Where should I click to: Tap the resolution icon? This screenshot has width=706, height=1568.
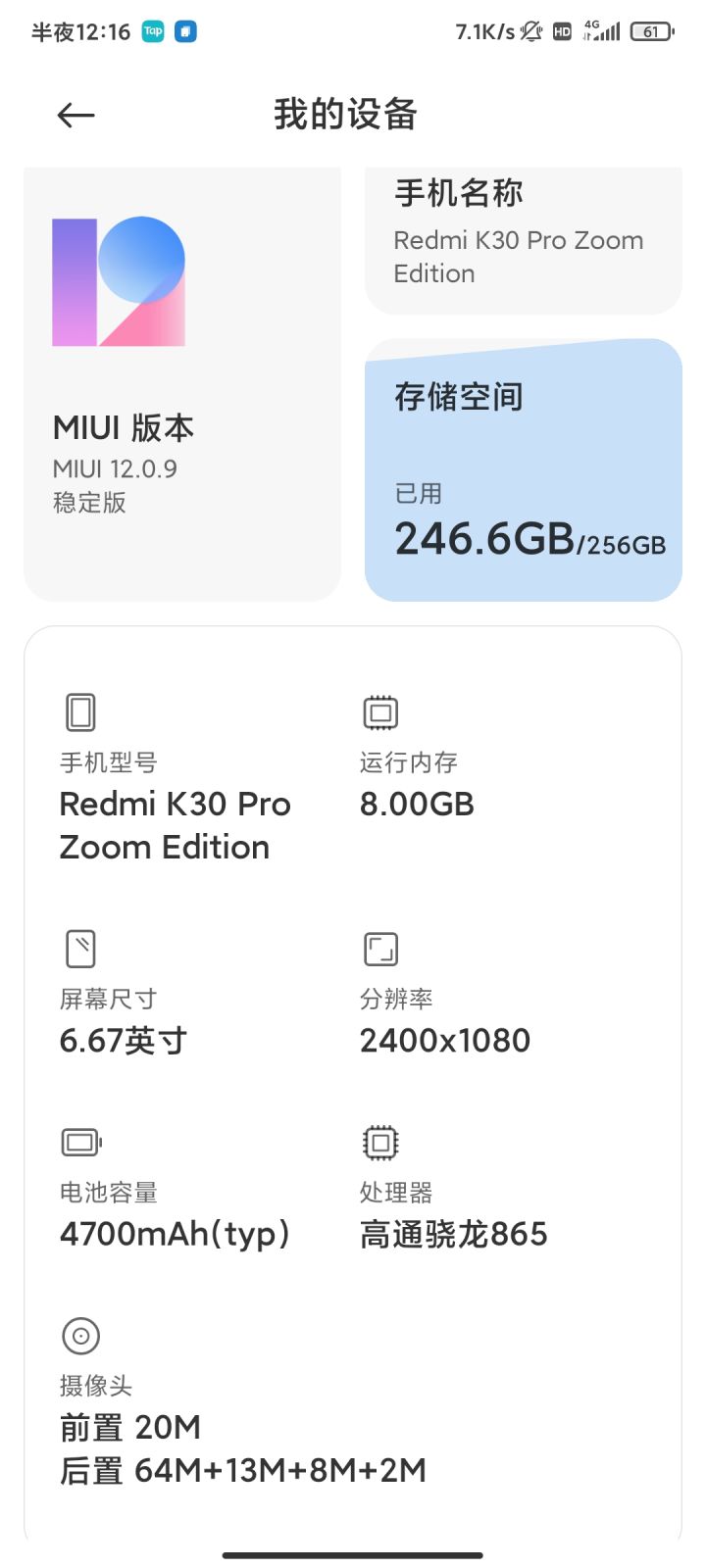tap(380, 949)
